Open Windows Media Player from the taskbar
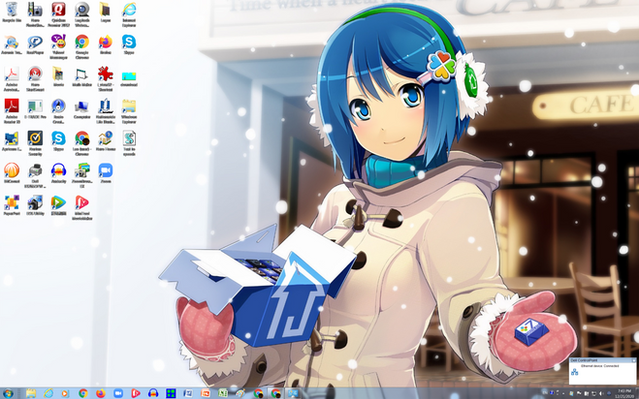The width and height of the screenshot is (639, 399). pos(65,393)
